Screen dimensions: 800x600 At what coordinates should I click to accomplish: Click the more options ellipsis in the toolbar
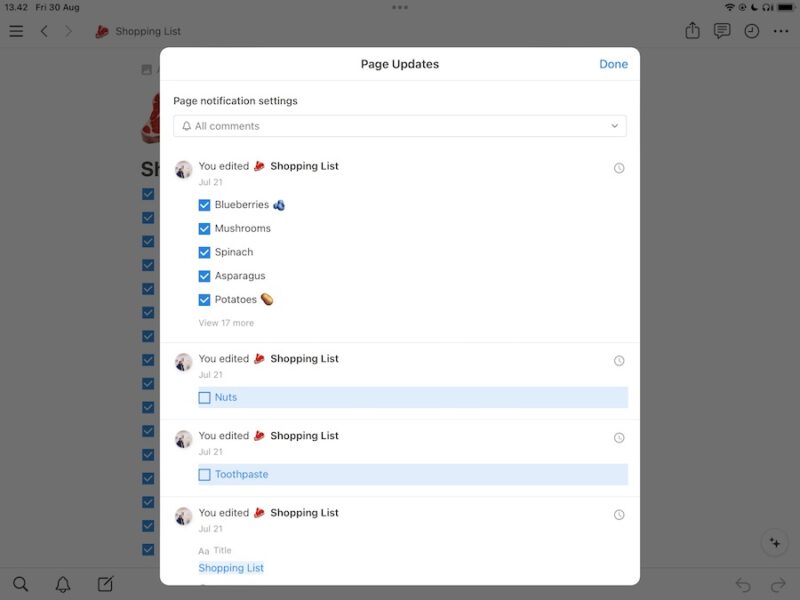point(781,31)
